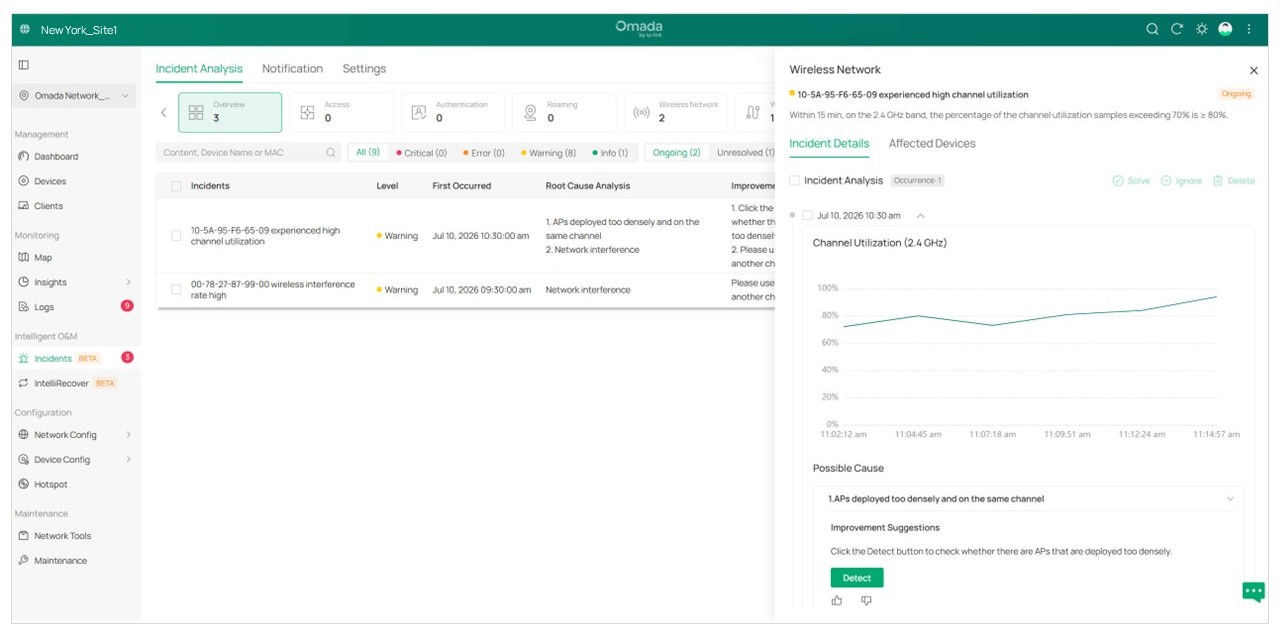Check the 10-5A-95-F6-65-09 incident row checkbox

(x=176, y=236)
